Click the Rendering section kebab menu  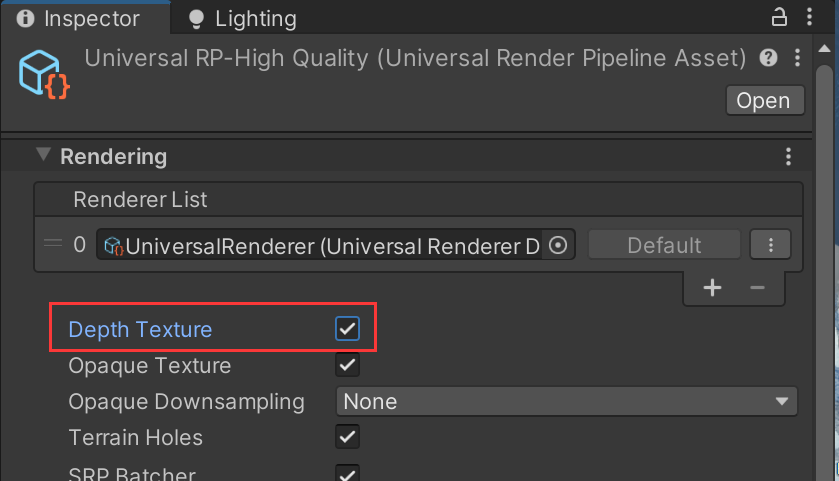coord(788,156)
